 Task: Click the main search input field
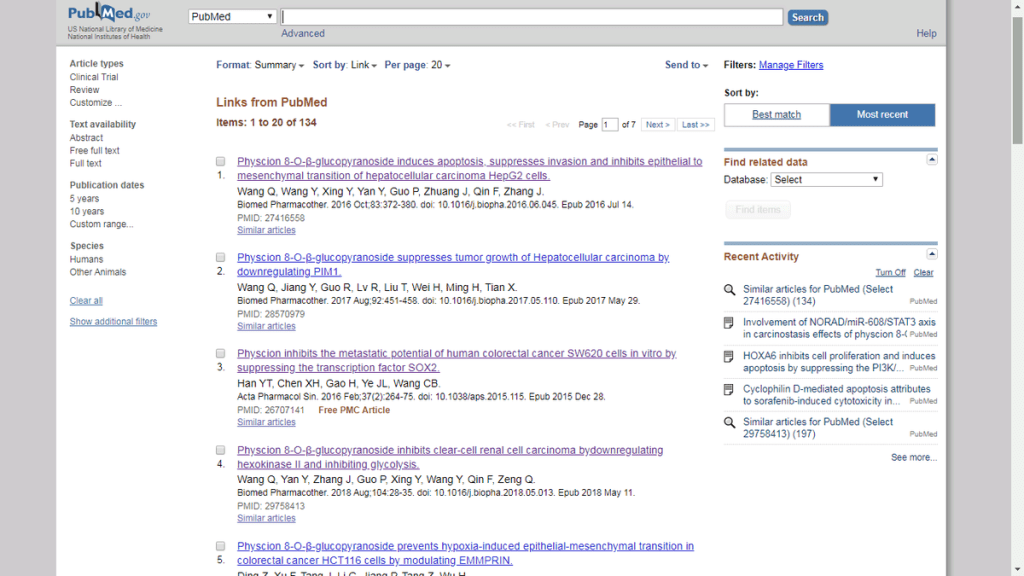coord(532,17)
